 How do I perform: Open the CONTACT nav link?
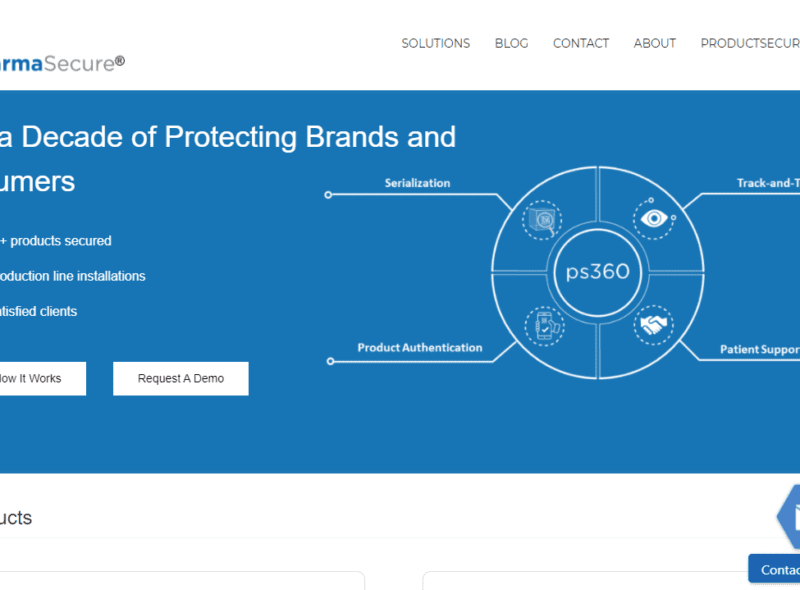(581, 43)
